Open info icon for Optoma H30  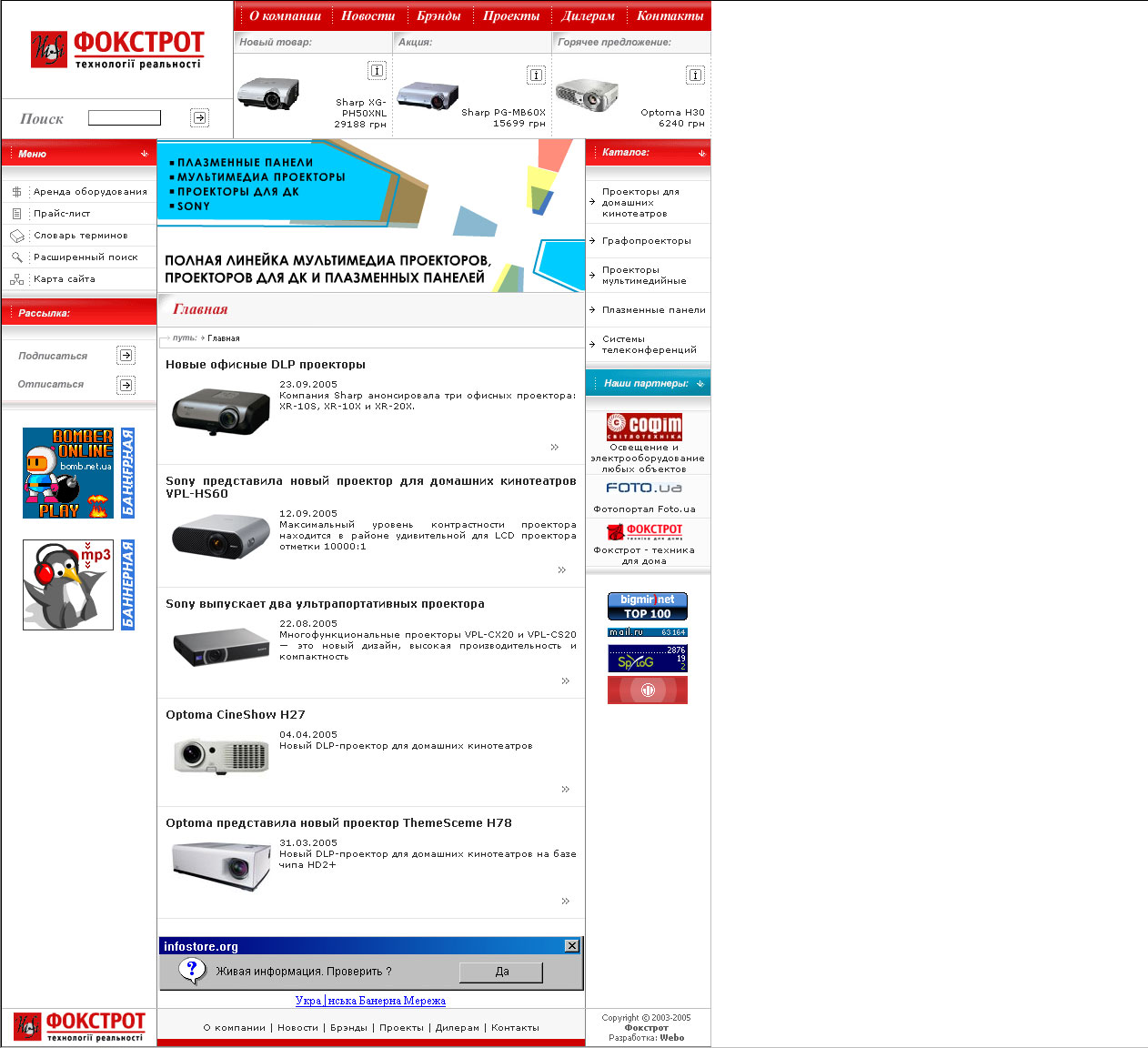pyautogui.click(x=695, y=75)
